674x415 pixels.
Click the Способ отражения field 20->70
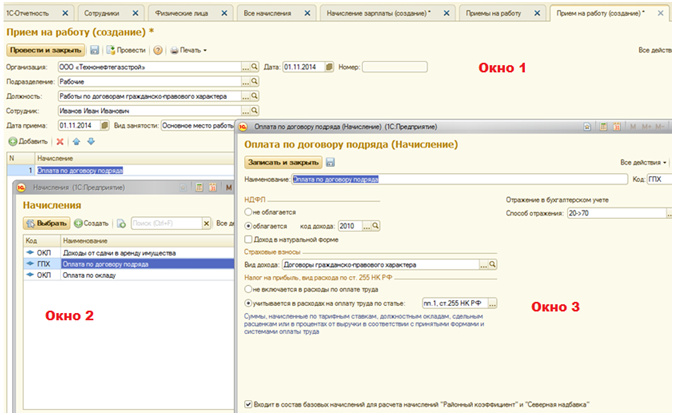[616, 213]
